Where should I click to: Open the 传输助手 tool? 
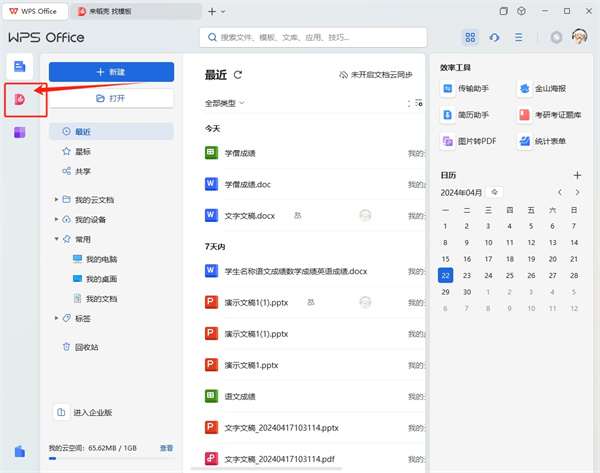pyautogui.click(x=465, y=89)
